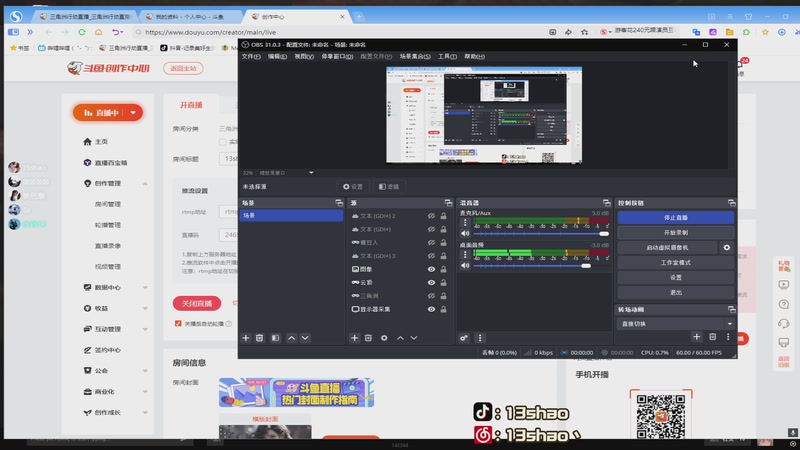Click 关闭直播 button on Douyu page
The width and height of the screenshot is (800, 450).
coord(197,304)
